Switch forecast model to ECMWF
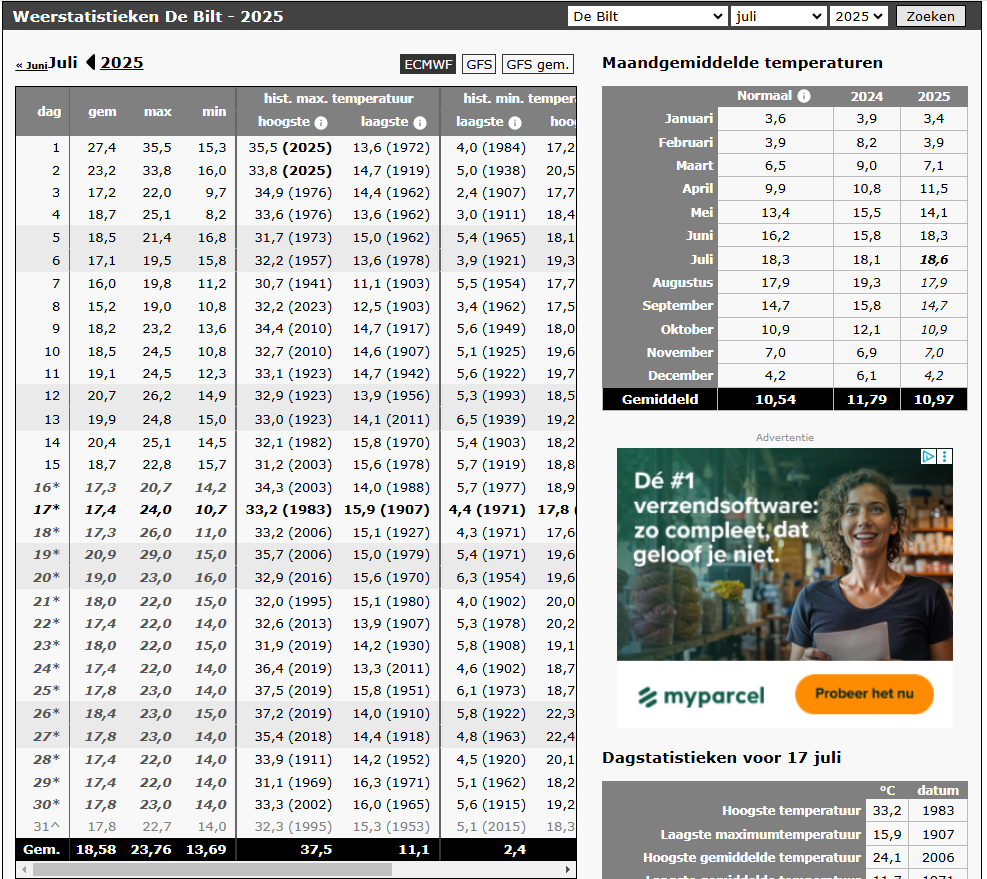Viewport: 987px width, 879px height. [x=428, y=64]
